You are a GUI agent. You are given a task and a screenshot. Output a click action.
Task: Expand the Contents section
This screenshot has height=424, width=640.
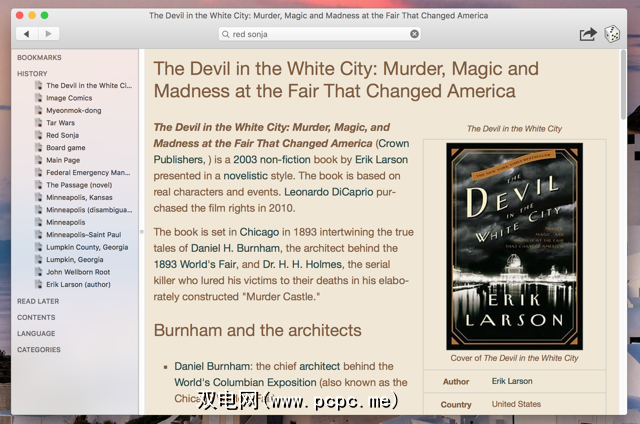point(36,317)
